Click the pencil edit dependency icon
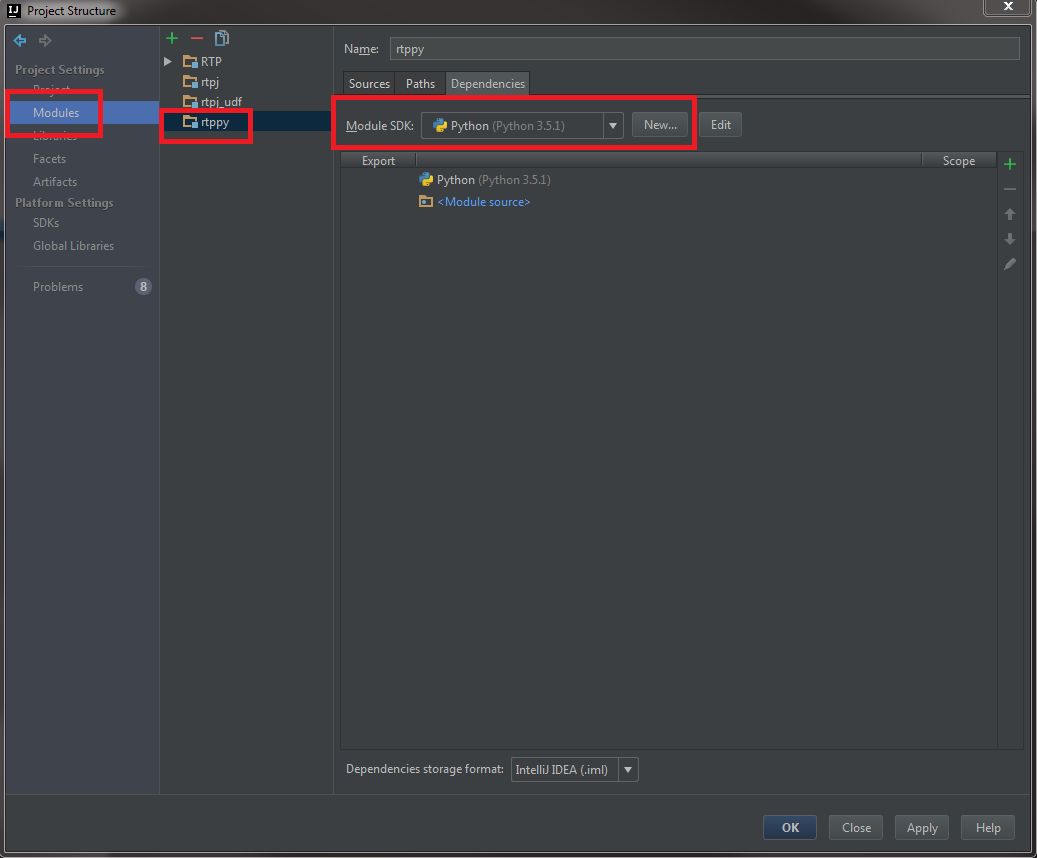This screenshot has width=1037, height=858. click(1010, 264)
